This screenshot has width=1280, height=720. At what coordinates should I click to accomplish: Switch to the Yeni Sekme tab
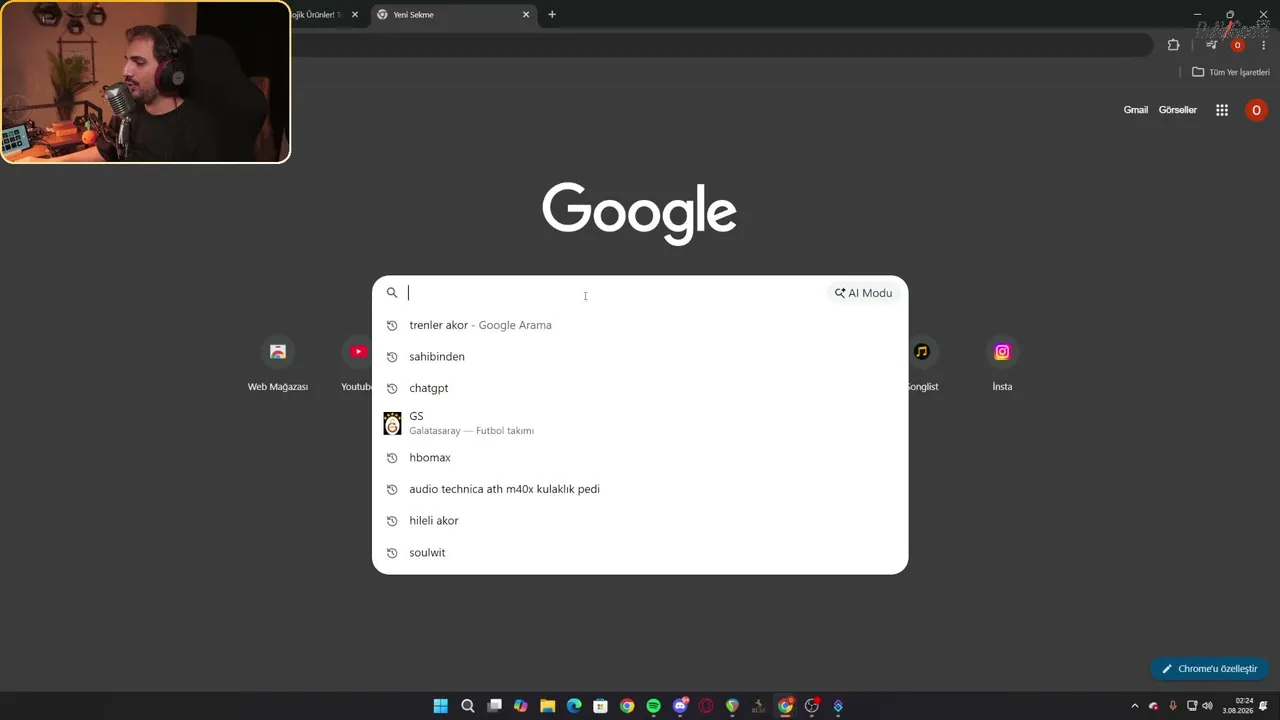click(x=452, y=15)
